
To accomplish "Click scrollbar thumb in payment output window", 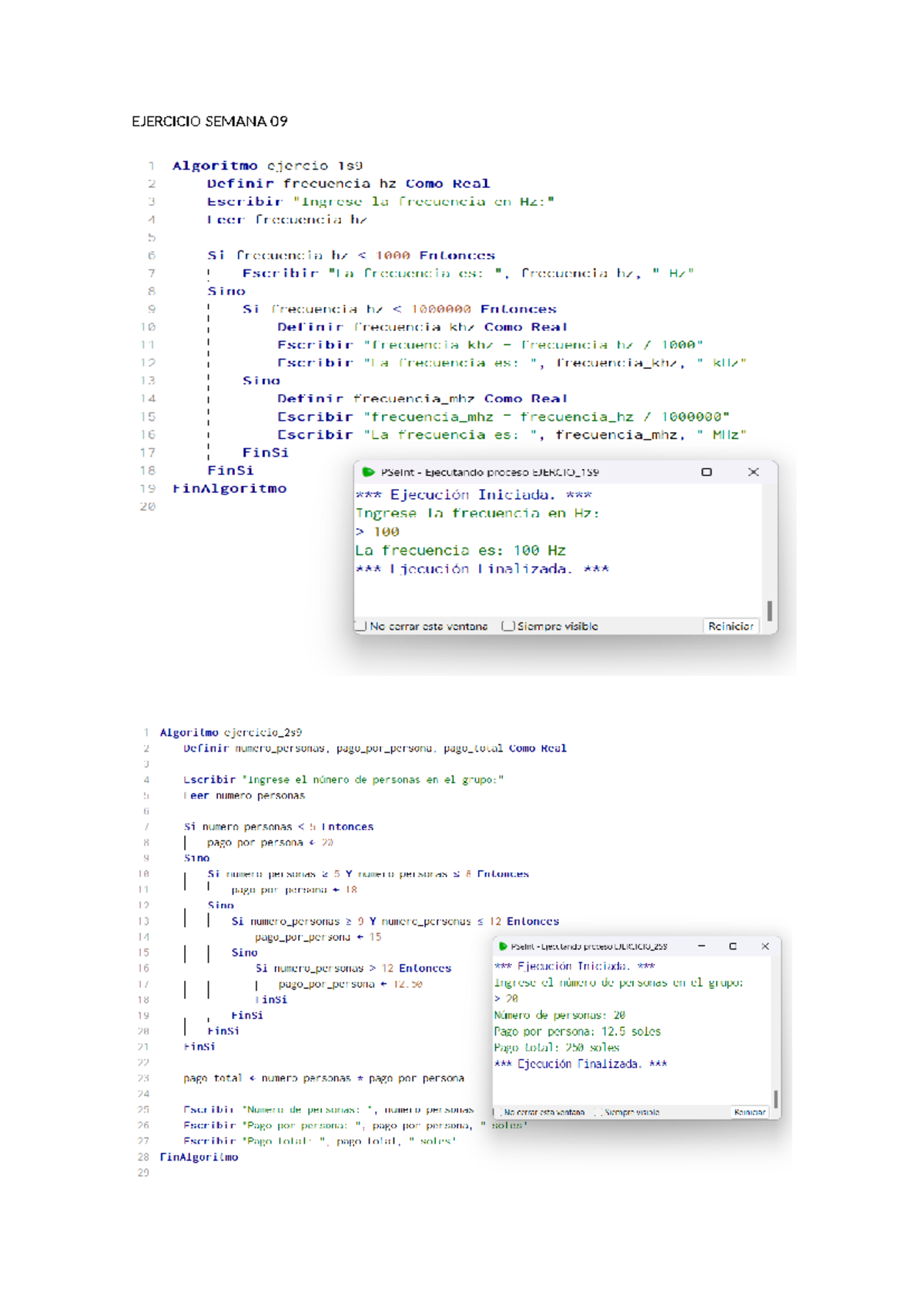I will coord(775,1099).
